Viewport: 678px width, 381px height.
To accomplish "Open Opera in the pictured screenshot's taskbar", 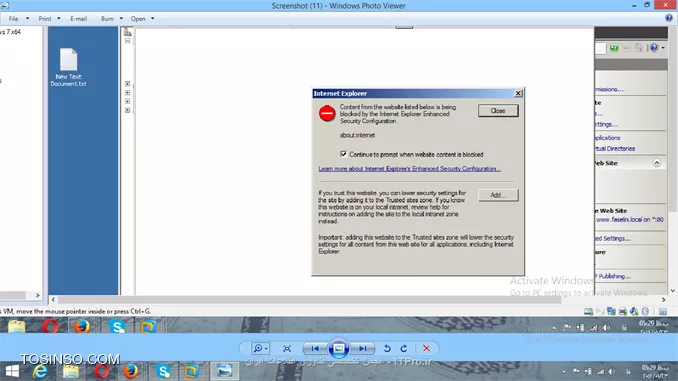I will pyautogui.click(x=50, y=326).
